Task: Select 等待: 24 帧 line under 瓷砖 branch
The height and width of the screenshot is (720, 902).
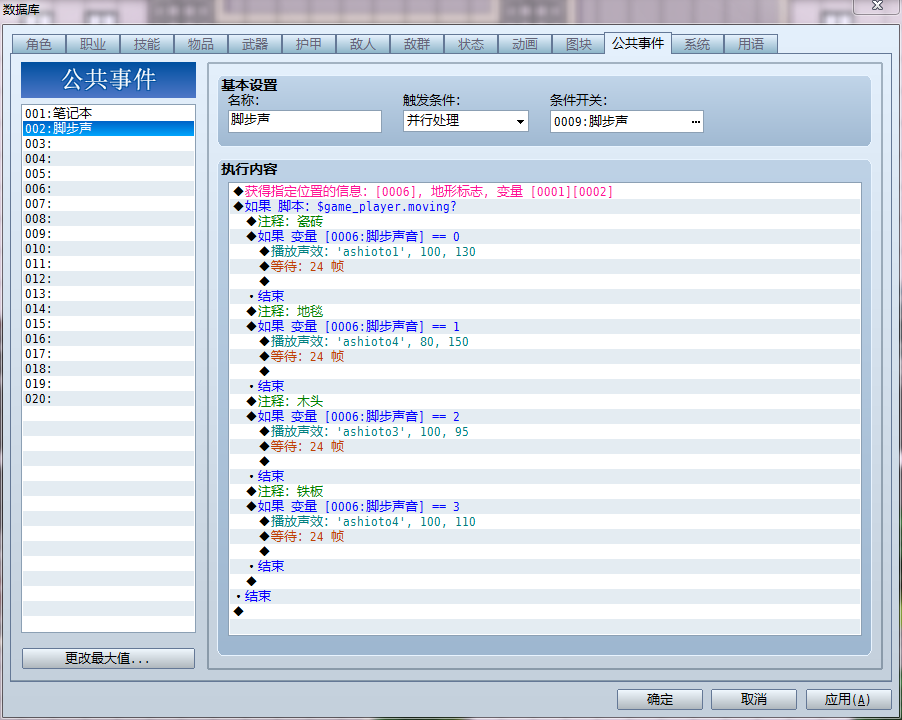Action: (x=545, y=266)
